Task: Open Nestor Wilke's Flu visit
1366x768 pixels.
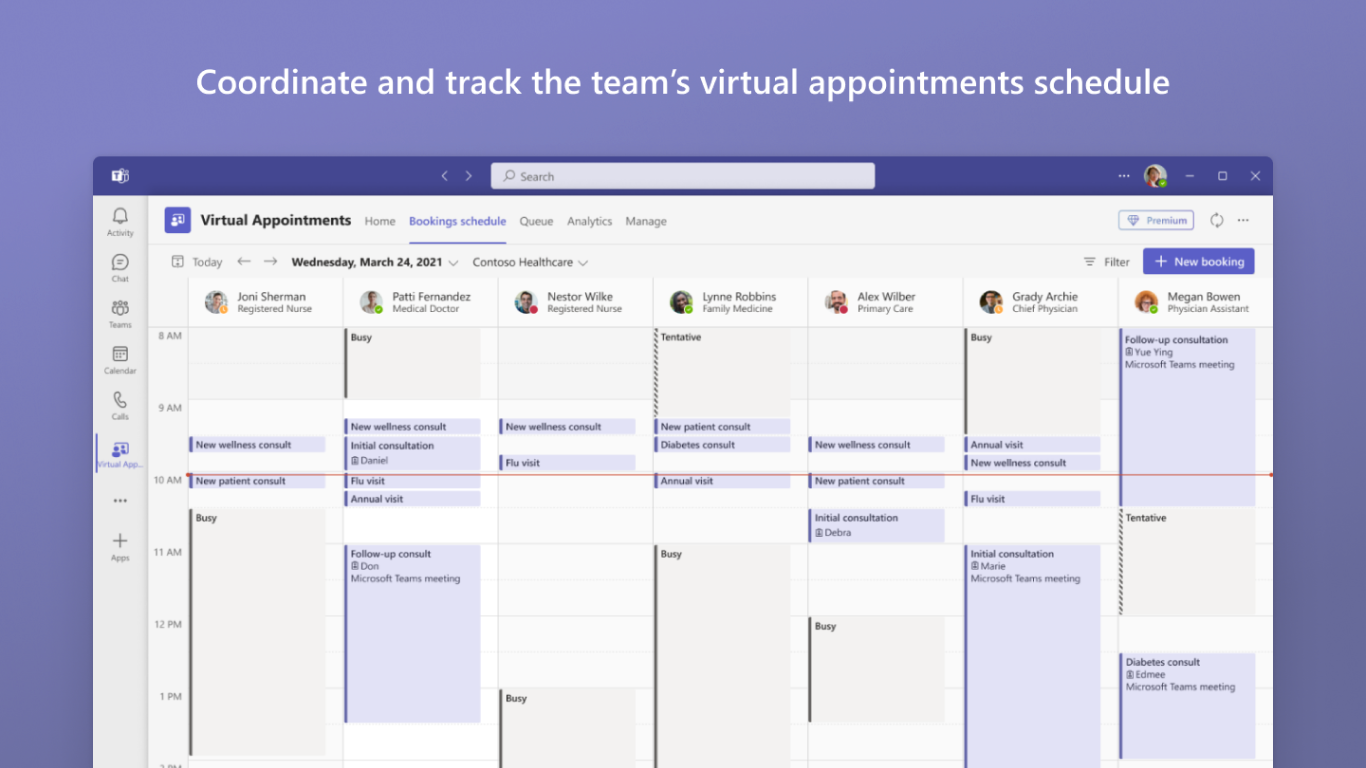Action: click(x=567, y=463)
